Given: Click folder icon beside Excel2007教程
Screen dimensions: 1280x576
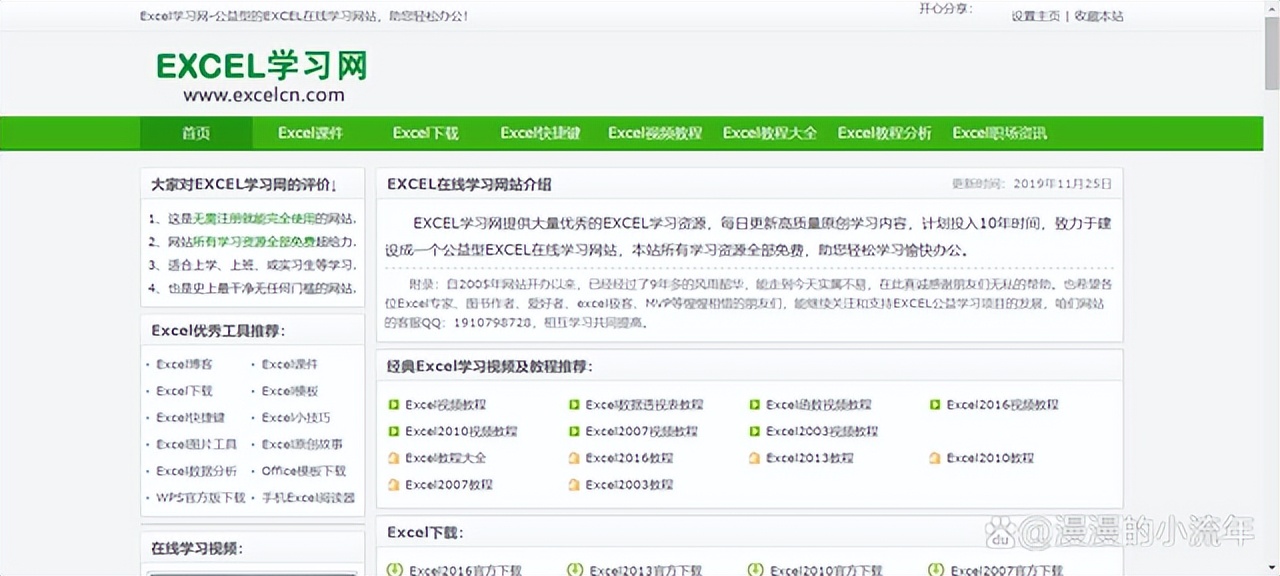Looking at the screenshot, I should pos(394,484).
